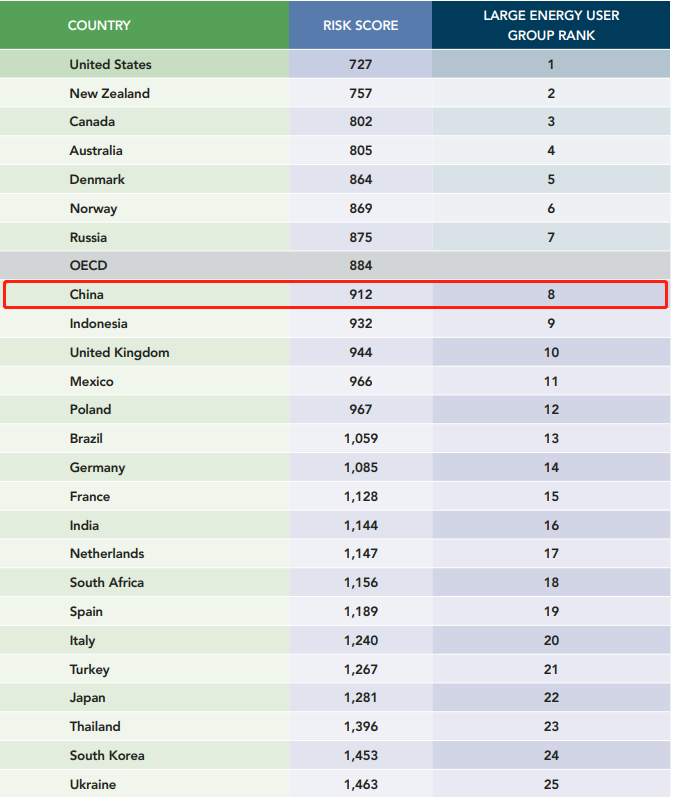Select Russia's rank value 7
The width and height of the screenshot is (673, 797).
[x=551, y=237]
